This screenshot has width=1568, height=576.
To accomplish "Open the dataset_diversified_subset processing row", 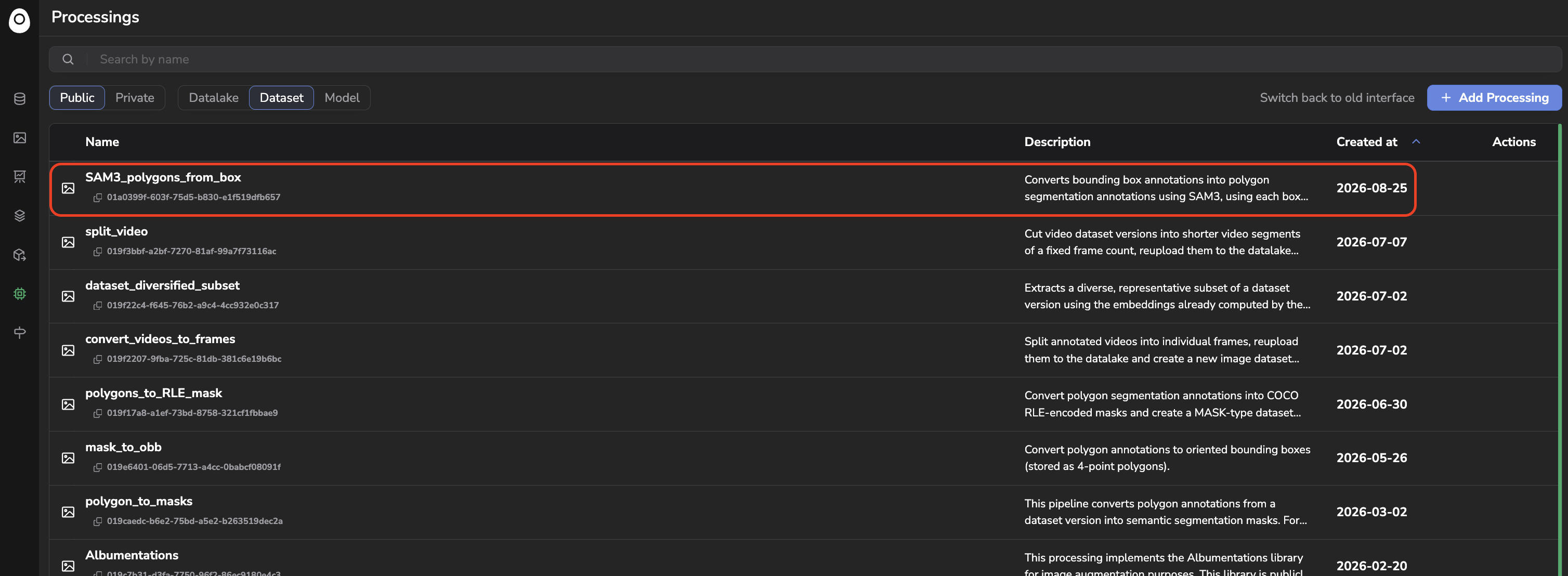I will coord(803,296).
